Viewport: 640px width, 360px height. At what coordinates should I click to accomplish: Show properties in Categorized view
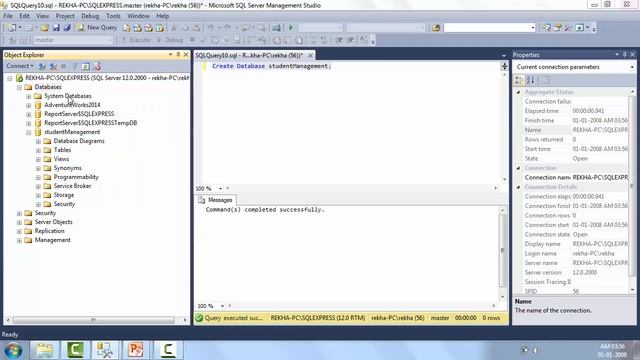(519, 80)
